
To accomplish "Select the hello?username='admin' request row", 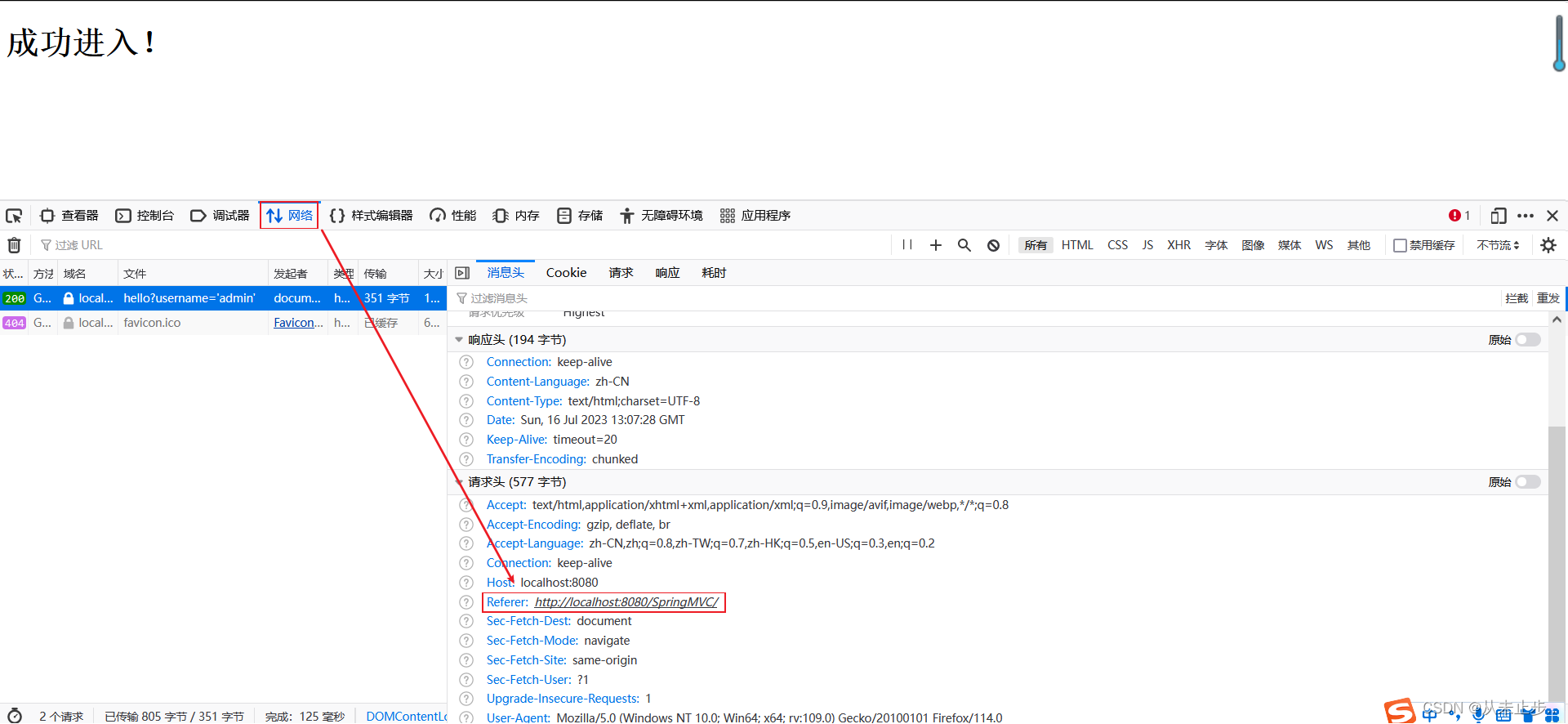I will click(223, 298).
